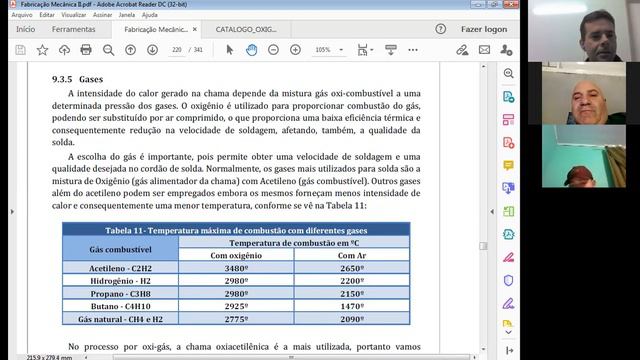
Task: Open the Editar menu
Action: click(x=47, y=15)
